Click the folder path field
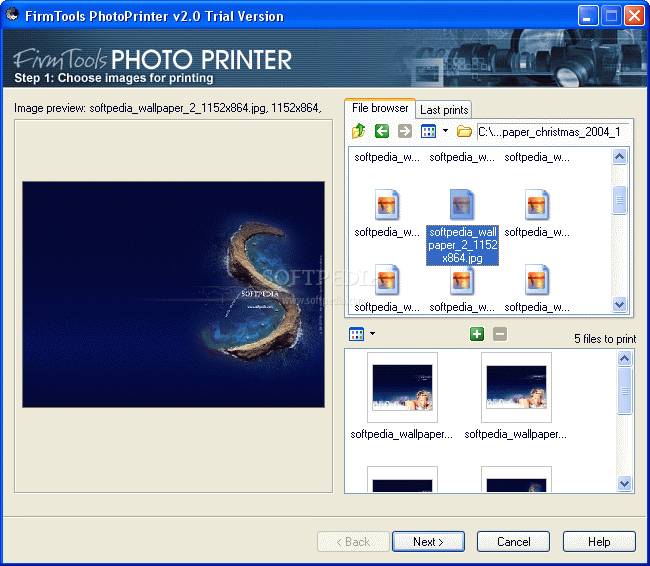The height and width of the screenshot is (566, 650). point(553,132)
